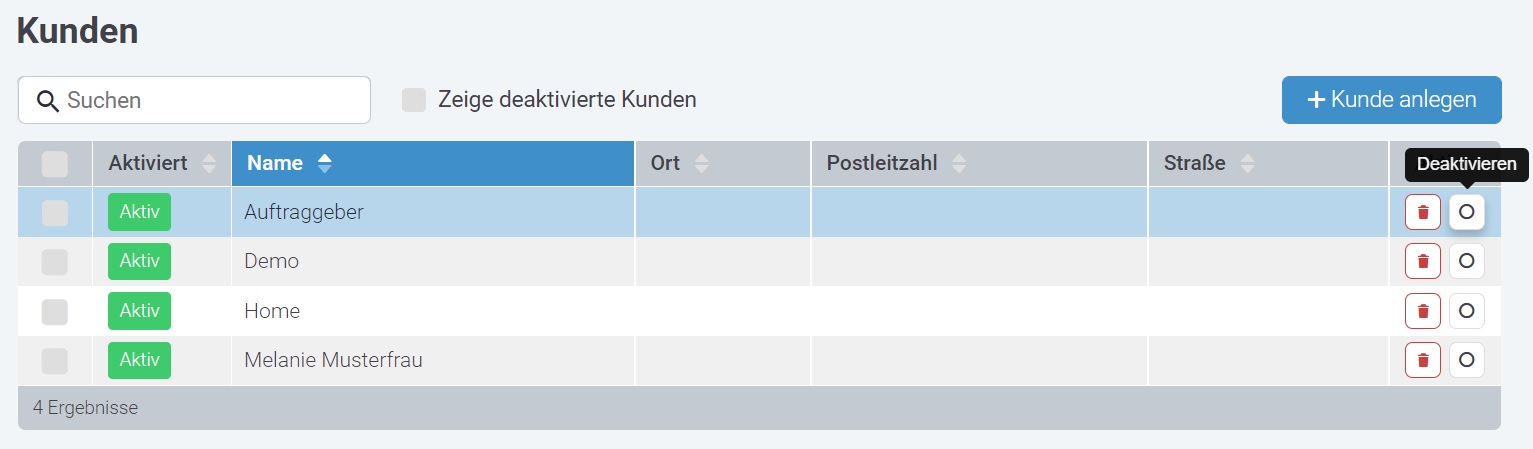Tick the checkbox for Melanie Musterfrau
Screen dimensions: 1533x449
(55, 360)
